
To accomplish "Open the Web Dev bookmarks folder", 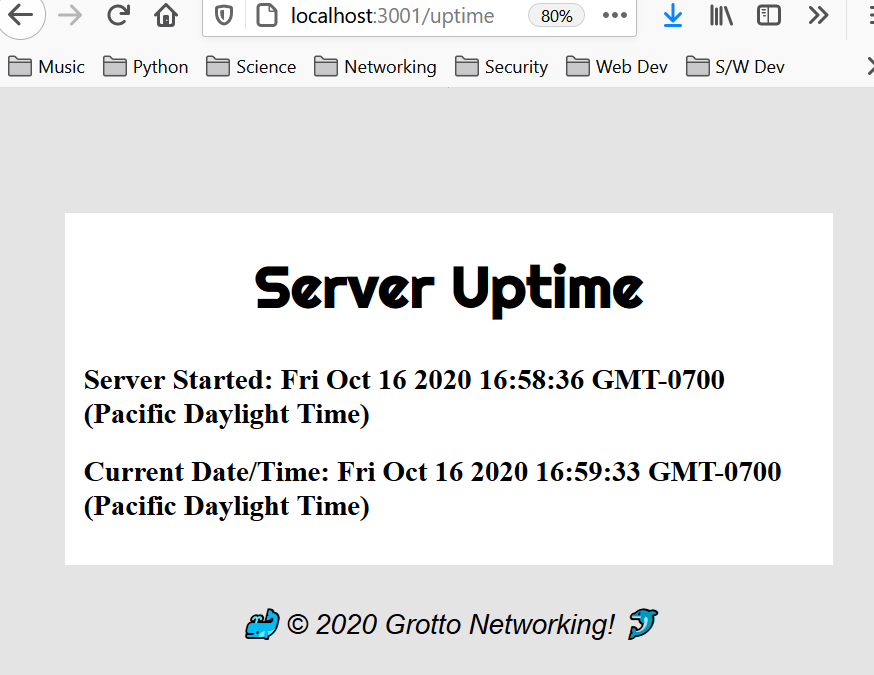I will [616, 67].
